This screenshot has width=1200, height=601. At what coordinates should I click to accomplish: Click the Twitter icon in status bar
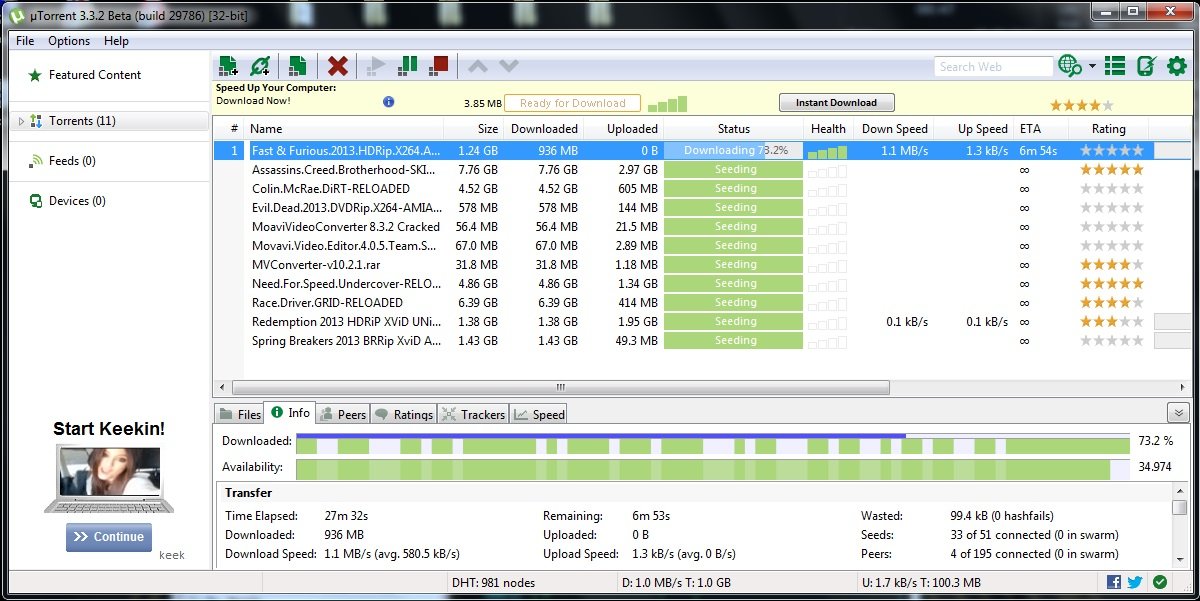1135,582
